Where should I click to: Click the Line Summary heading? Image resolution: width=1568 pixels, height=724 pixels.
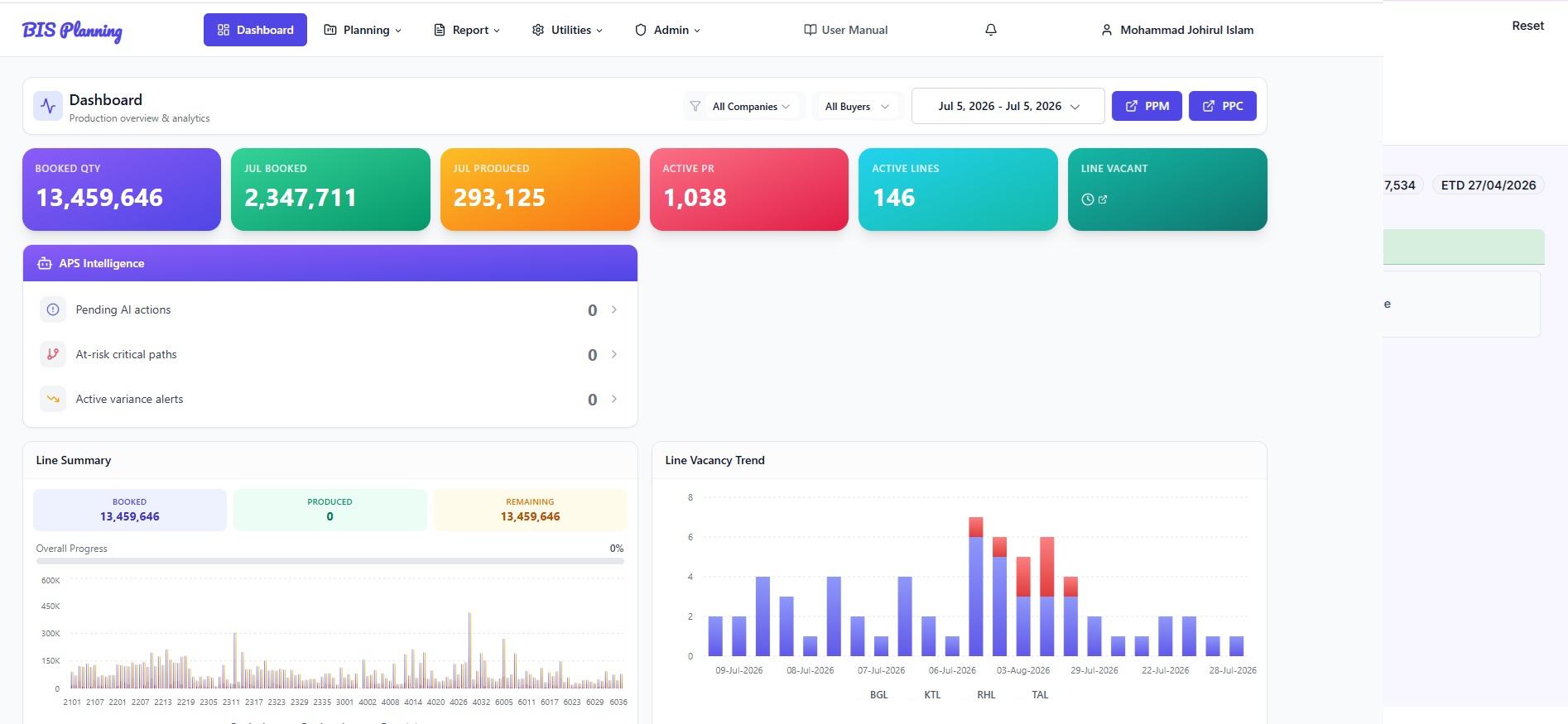(74, 460)
